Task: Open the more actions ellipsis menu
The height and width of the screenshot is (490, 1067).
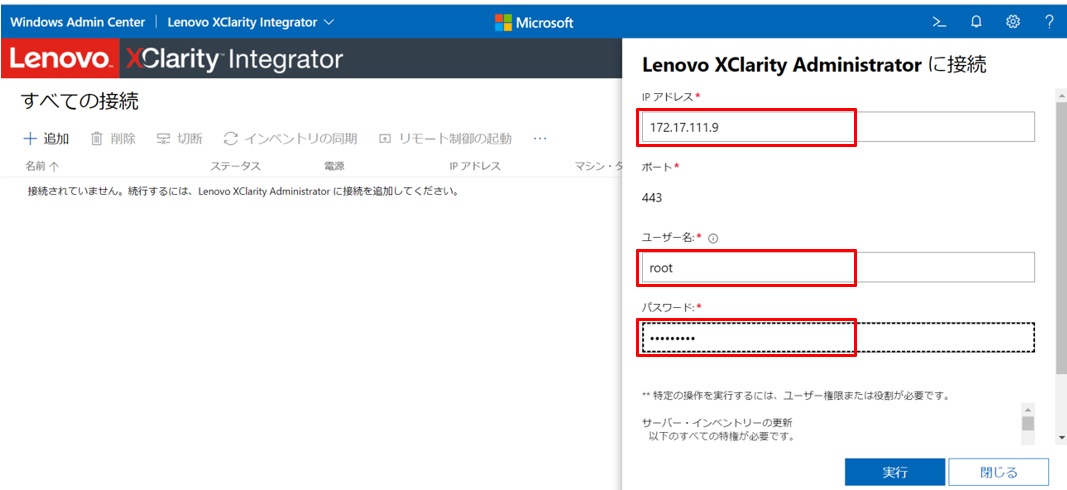Action: (x=540, y=139)
